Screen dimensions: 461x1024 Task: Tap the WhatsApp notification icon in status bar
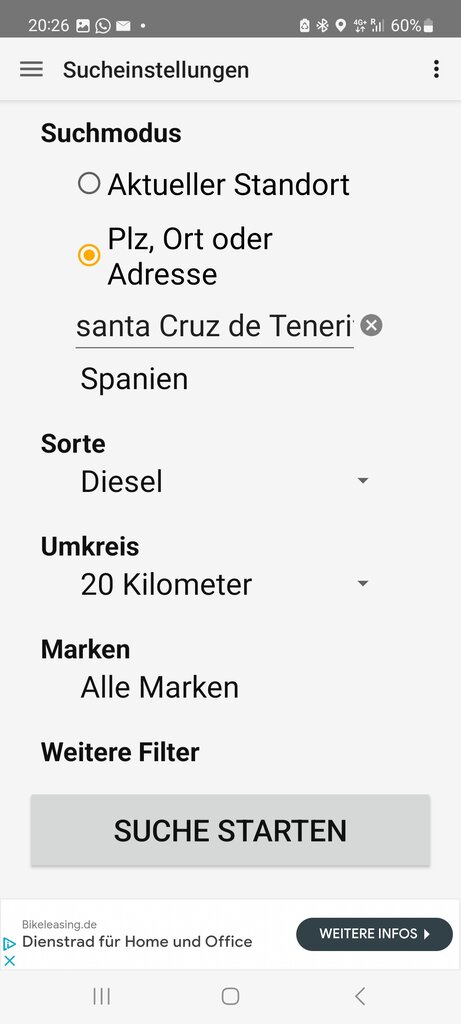coord(103,25)
